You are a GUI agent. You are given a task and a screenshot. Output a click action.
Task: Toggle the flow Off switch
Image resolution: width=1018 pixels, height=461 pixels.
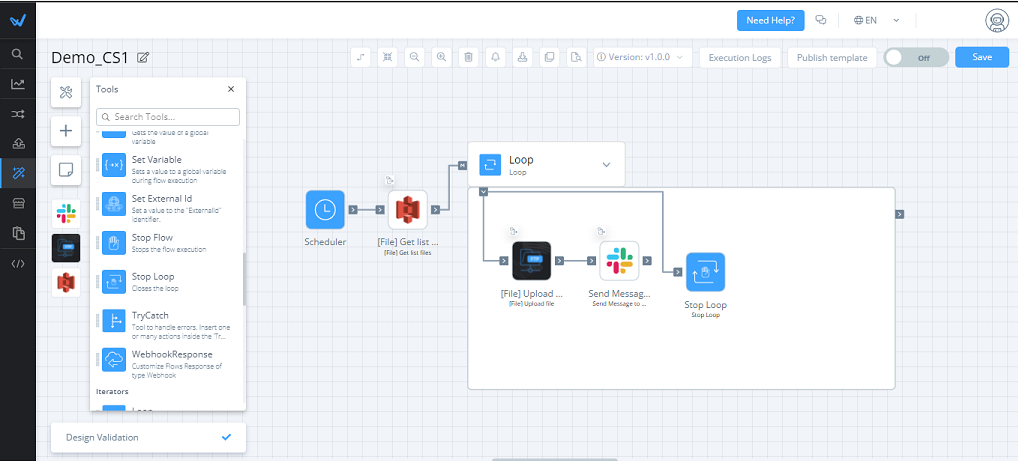click(915, 57)
